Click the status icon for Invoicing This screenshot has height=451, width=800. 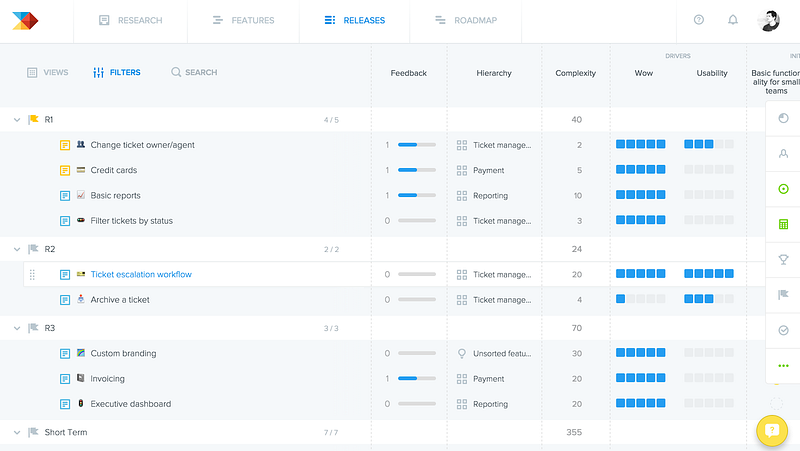65,379
